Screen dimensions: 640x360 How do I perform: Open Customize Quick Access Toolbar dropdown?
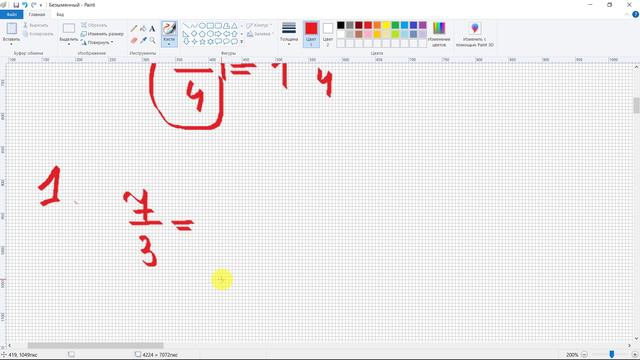41,5
